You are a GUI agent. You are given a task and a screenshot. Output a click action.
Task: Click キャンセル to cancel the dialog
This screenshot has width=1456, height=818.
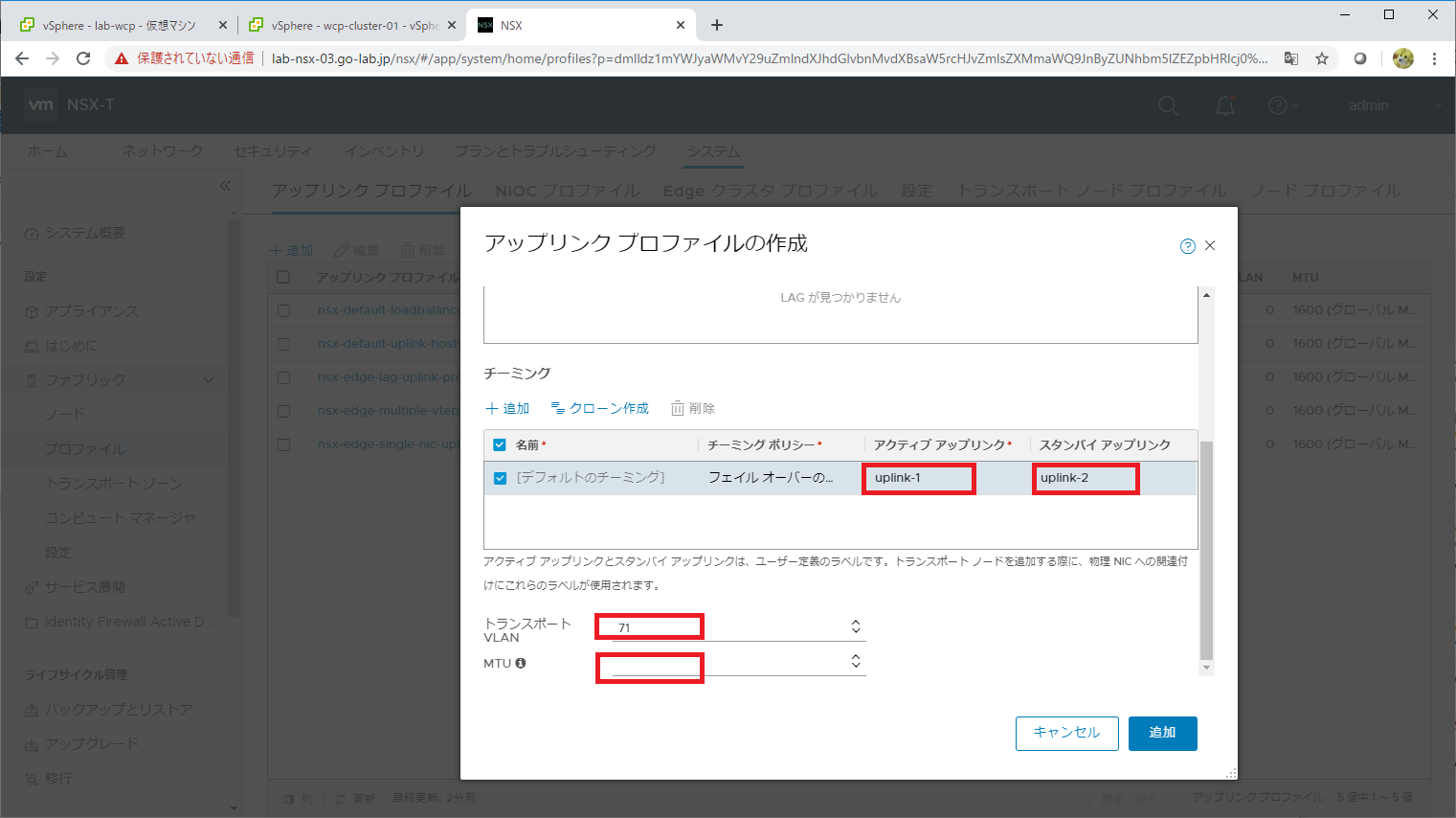pyautogui.click(x=1066, y=733)
